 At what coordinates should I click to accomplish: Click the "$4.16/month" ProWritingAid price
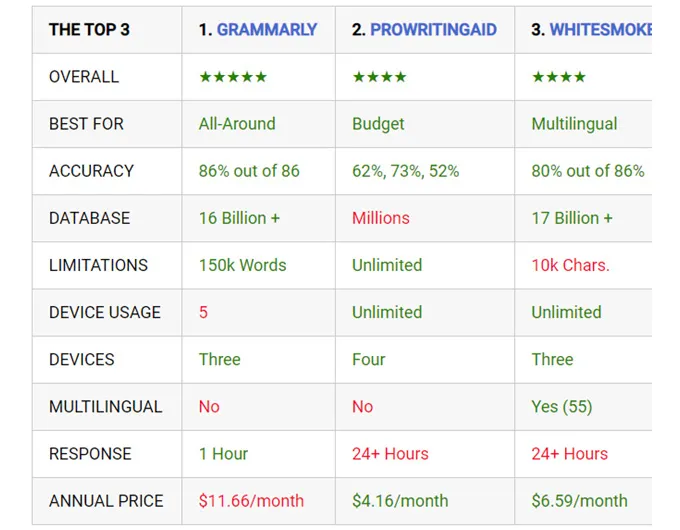(x=400, y=501)
